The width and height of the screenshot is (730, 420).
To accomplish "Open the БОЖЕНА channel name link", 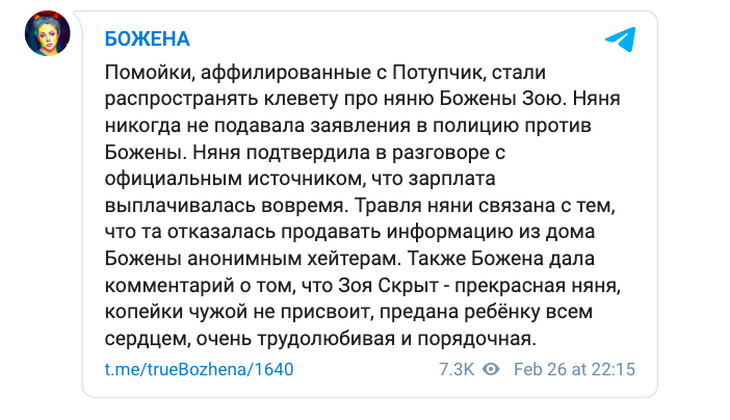I will (x=147, y=39).
